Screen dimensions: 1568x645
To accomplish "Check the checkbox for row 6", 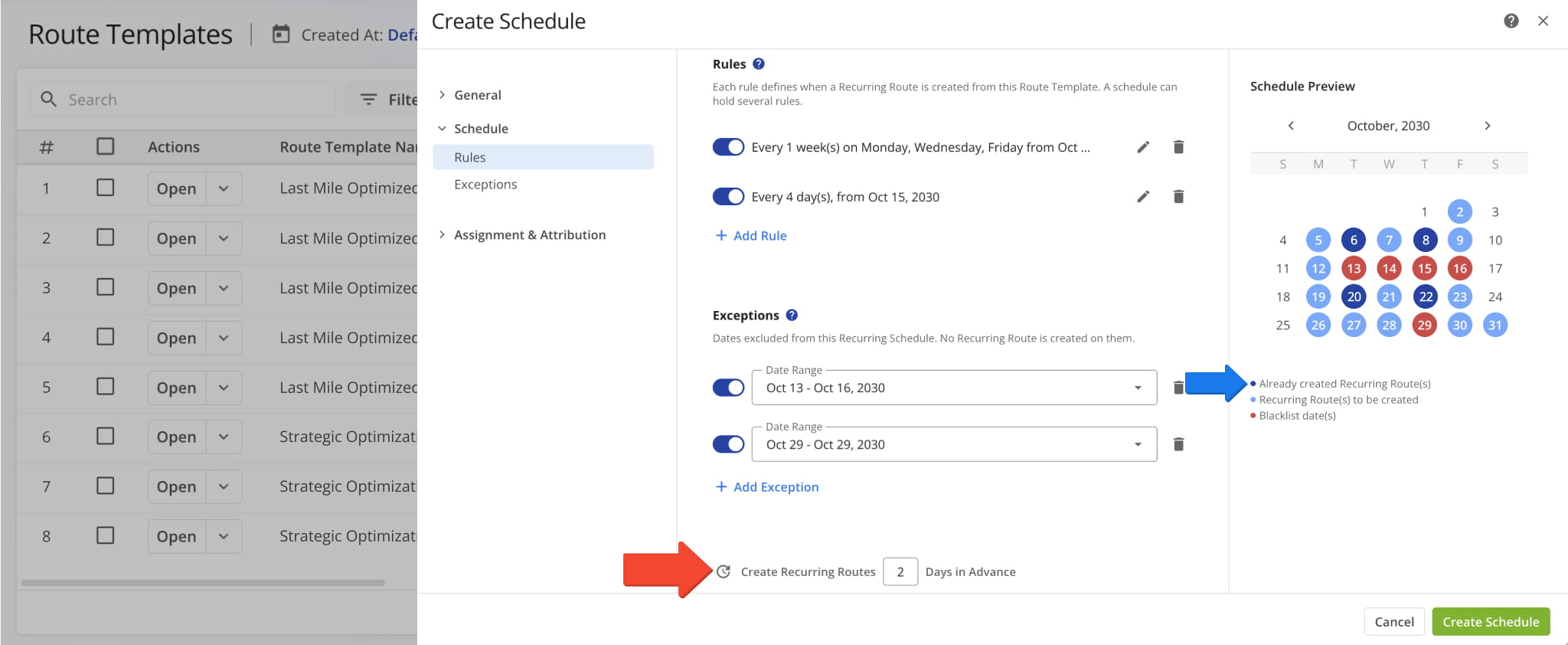I will 106,436.
